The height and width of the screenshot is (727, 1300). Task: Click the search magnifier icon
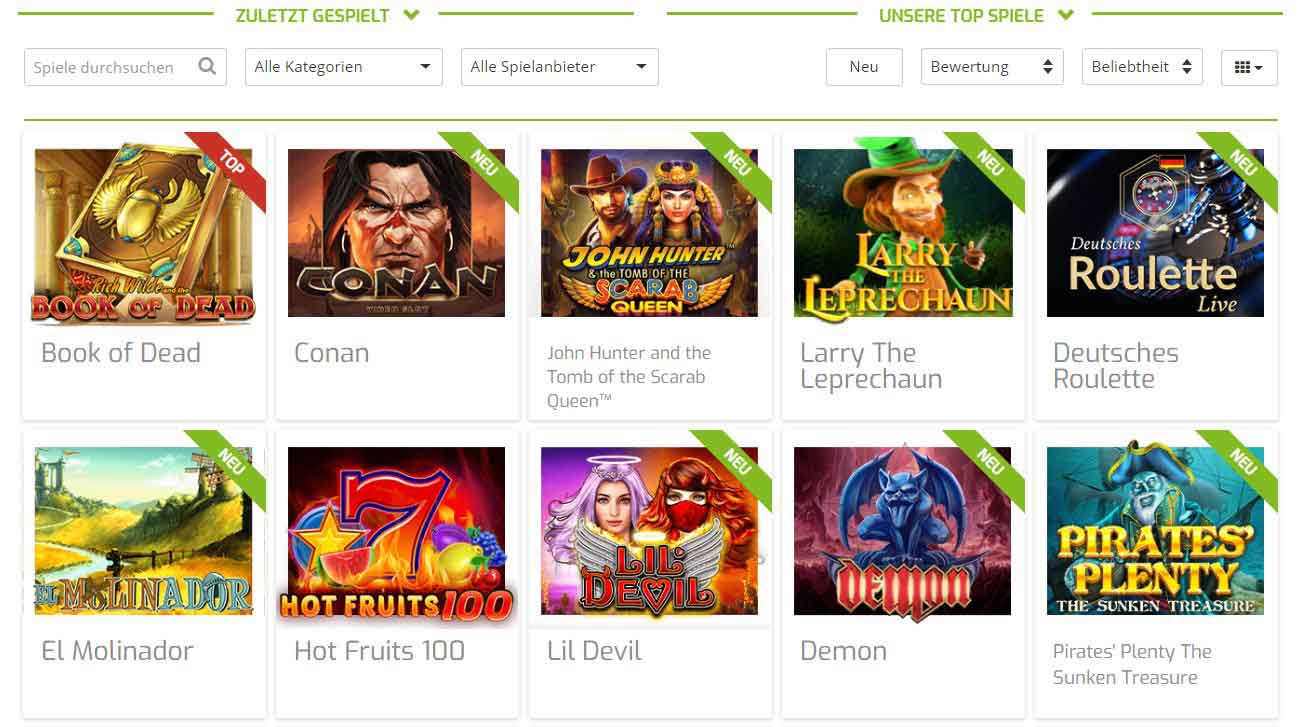point(207,67)
